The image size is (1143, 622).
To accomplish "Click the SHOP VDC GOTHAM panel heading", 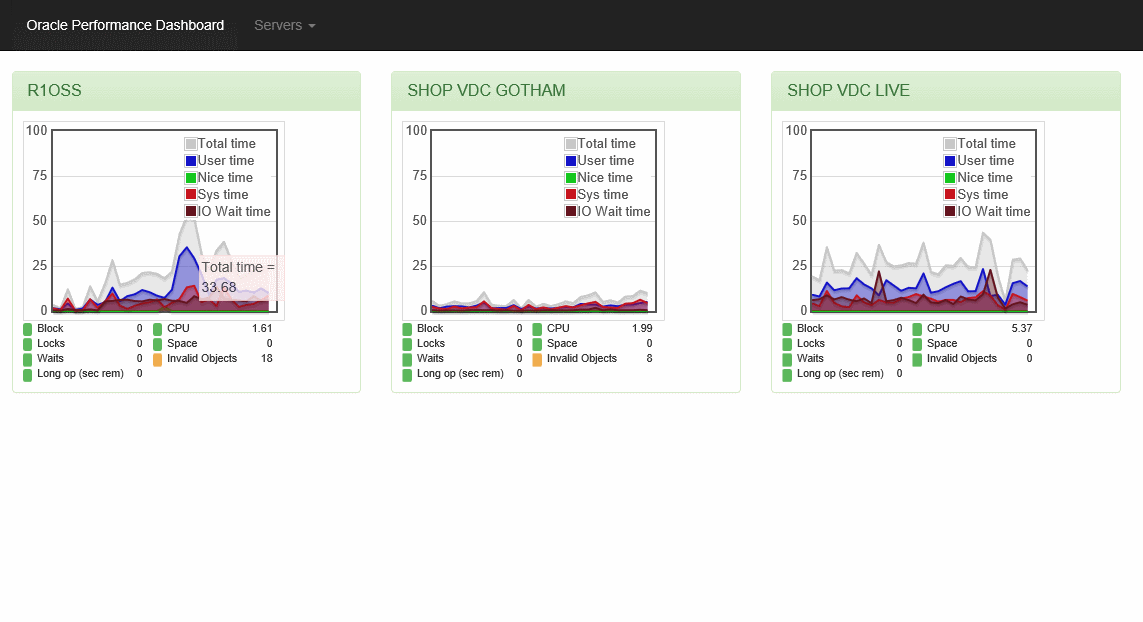I will click(x=566, y=91).
